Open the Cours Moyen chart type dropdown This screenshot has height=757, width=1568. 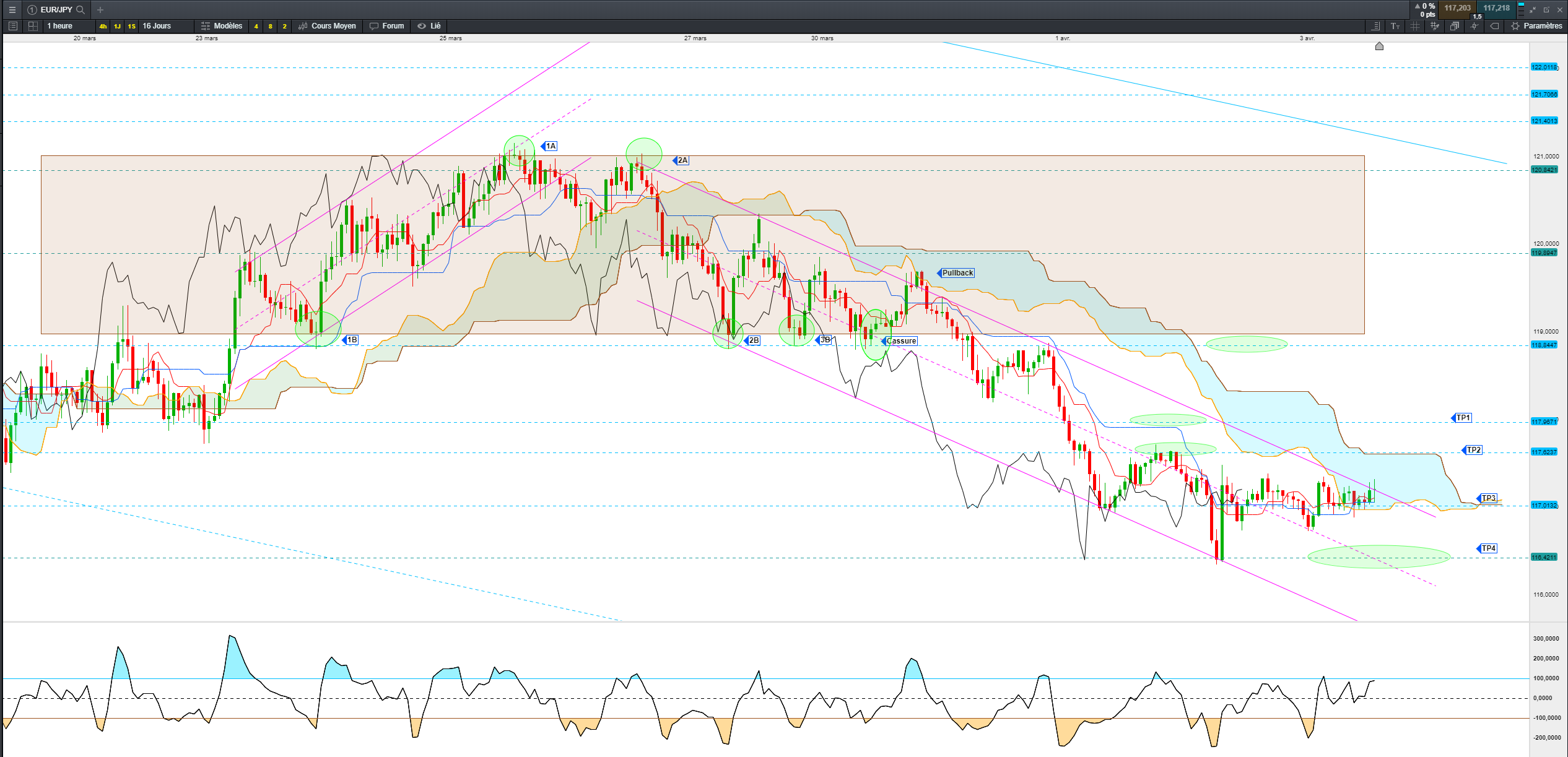[x=328, y=26]
